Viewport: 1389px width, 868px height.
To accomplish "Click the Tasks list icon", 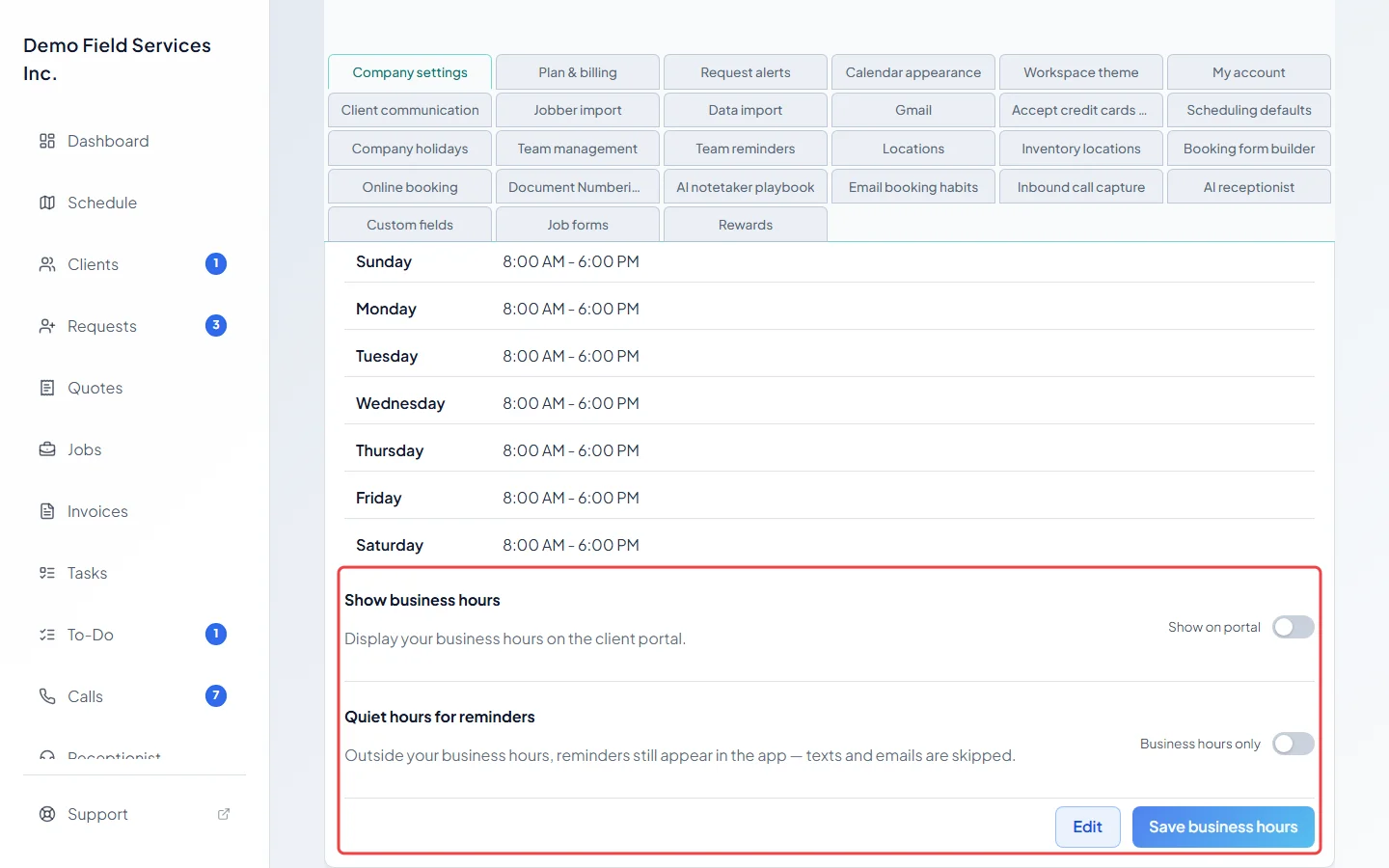I will pos(47,573).
